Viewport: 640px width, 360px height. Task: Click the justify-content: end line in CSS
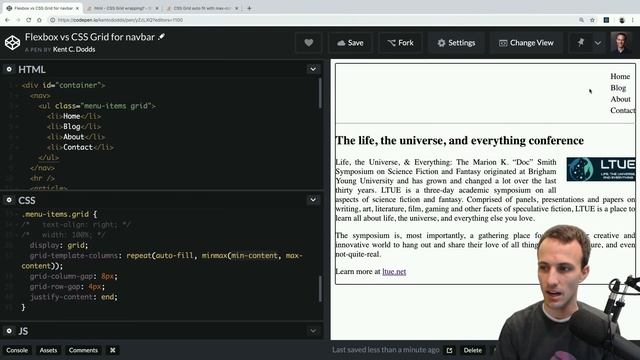tap(73, 297)
